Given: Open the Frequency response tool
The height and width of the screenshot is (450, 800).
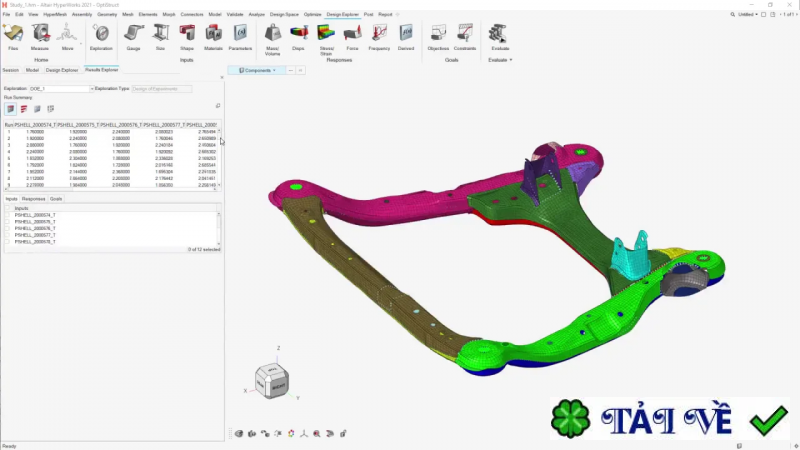Looking at the screenshot, I should (x=379, y=37).
